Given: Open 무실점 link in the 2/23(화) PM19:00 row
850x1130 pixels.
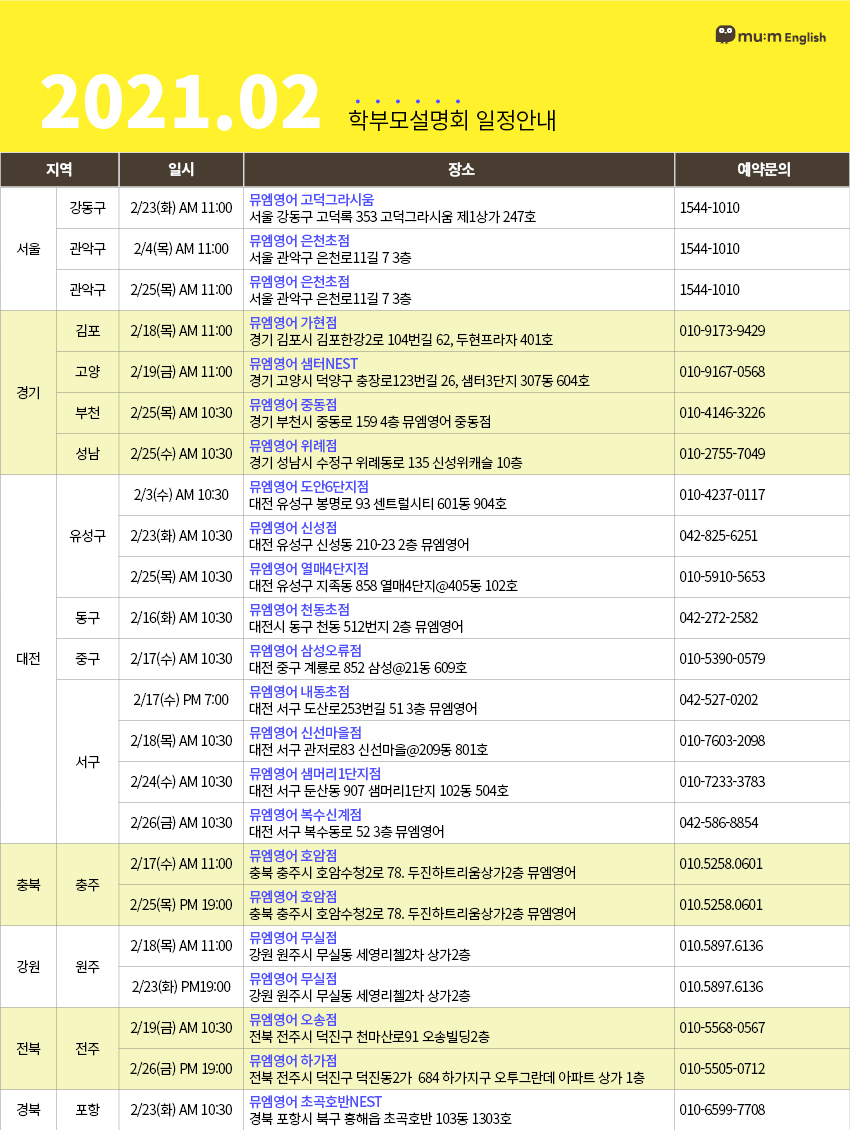Looking at the screenshot, I should 293,979.
